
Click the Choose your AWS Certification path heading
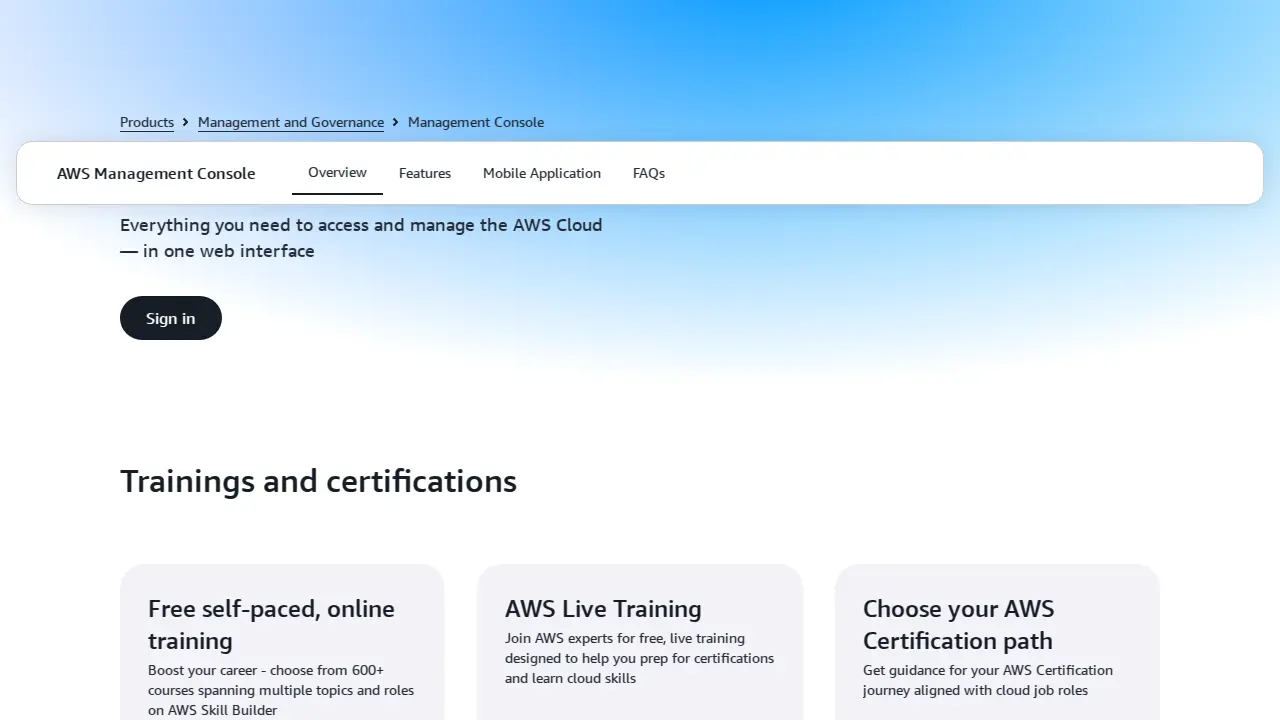tap(958, 624)
